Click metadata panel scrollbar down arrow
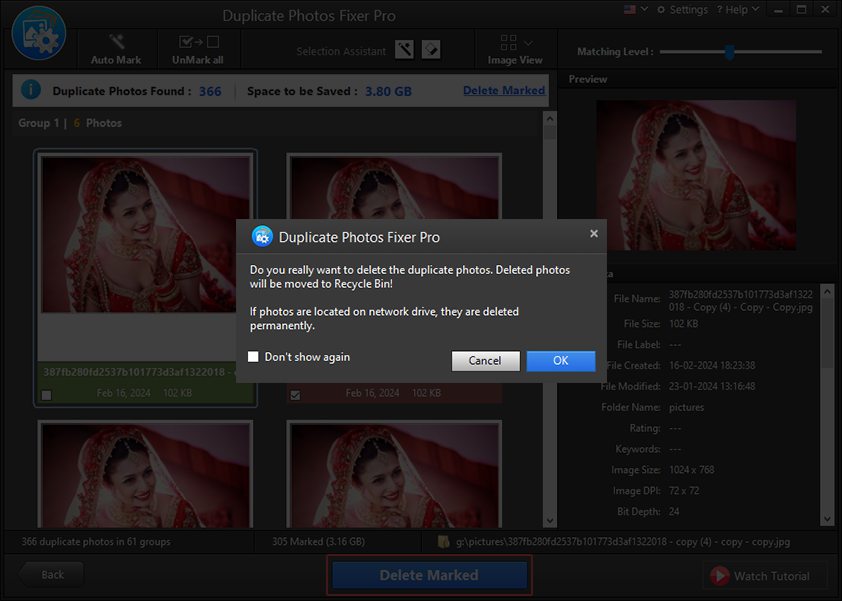Screen dimensions: 842x601 pyautogui.click(x=827, y=519)
